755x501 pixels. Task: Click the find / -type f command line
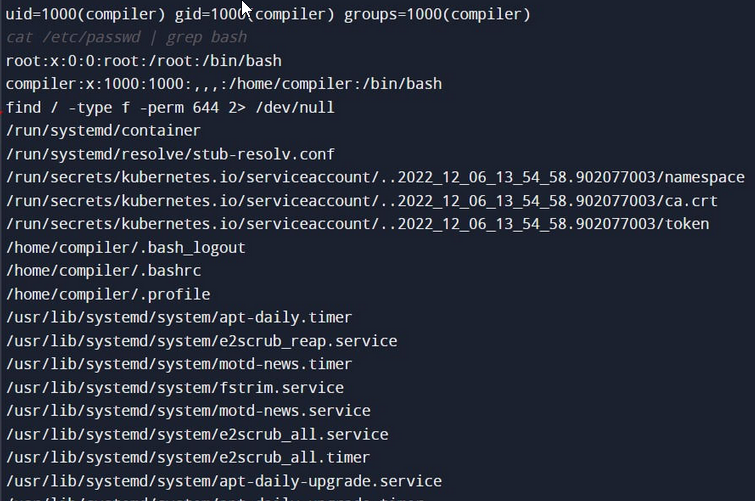point(170,107)
